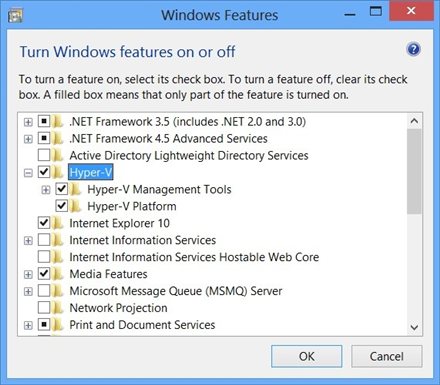Click the folder icon beside Hyper-V Management Tools
Image resolution: width=440 pixels, height=385 pixels.
(76, 189)
